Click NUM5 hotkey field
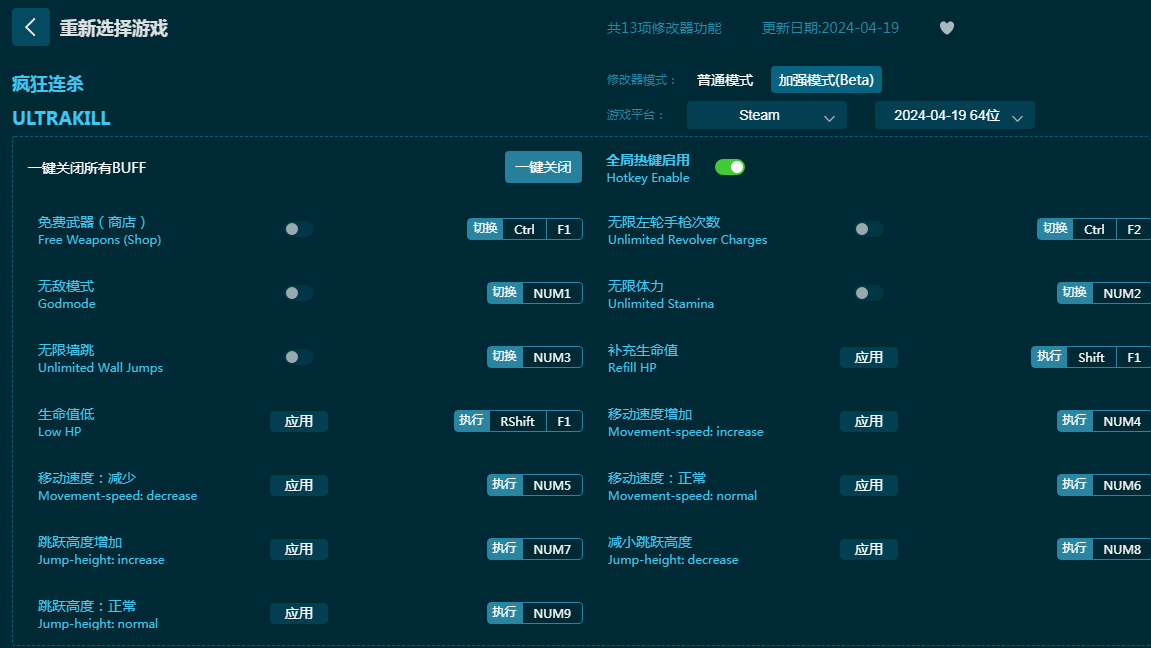 point(552,484)
